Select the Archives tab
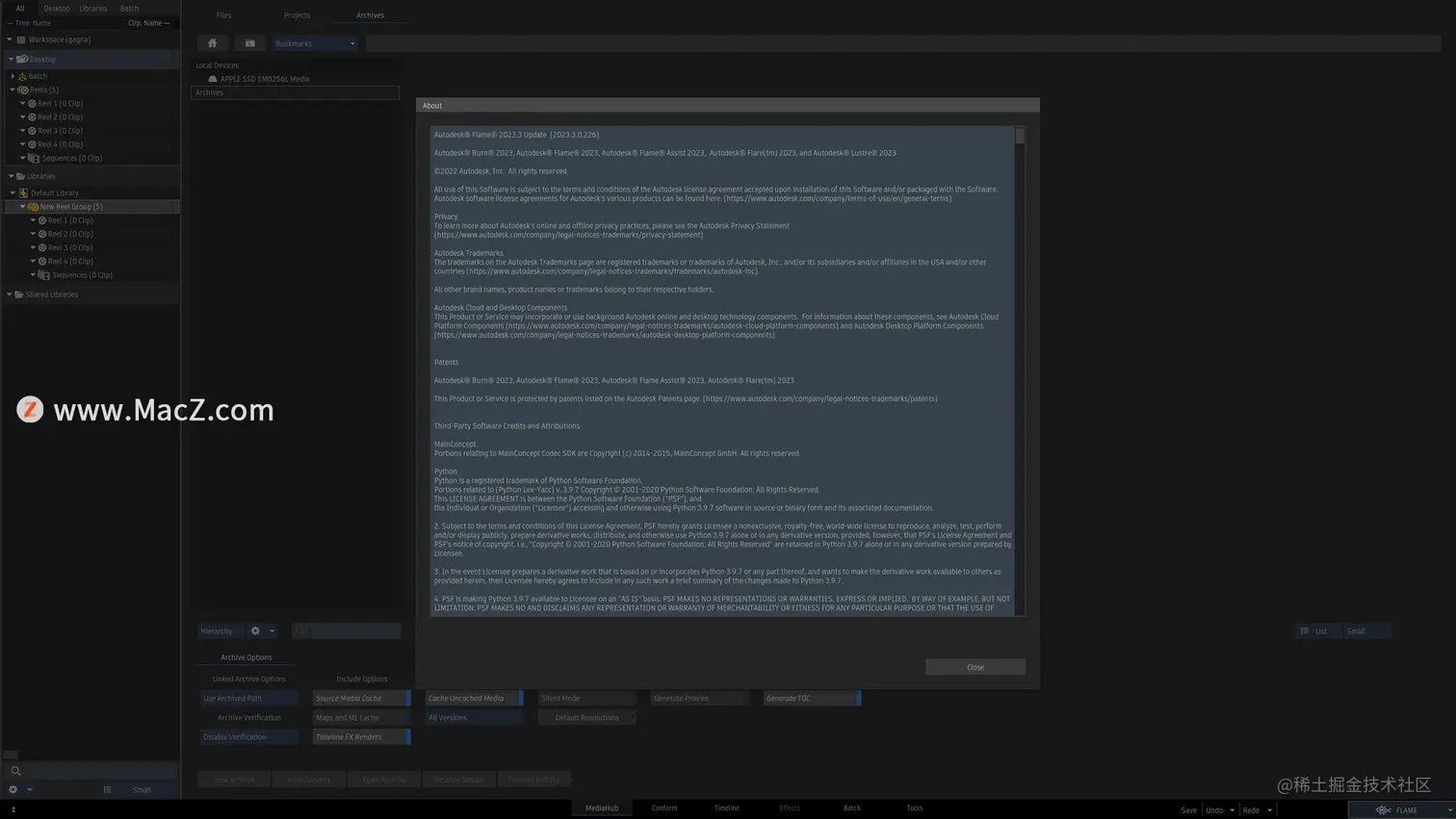 [x=370, y=15]
